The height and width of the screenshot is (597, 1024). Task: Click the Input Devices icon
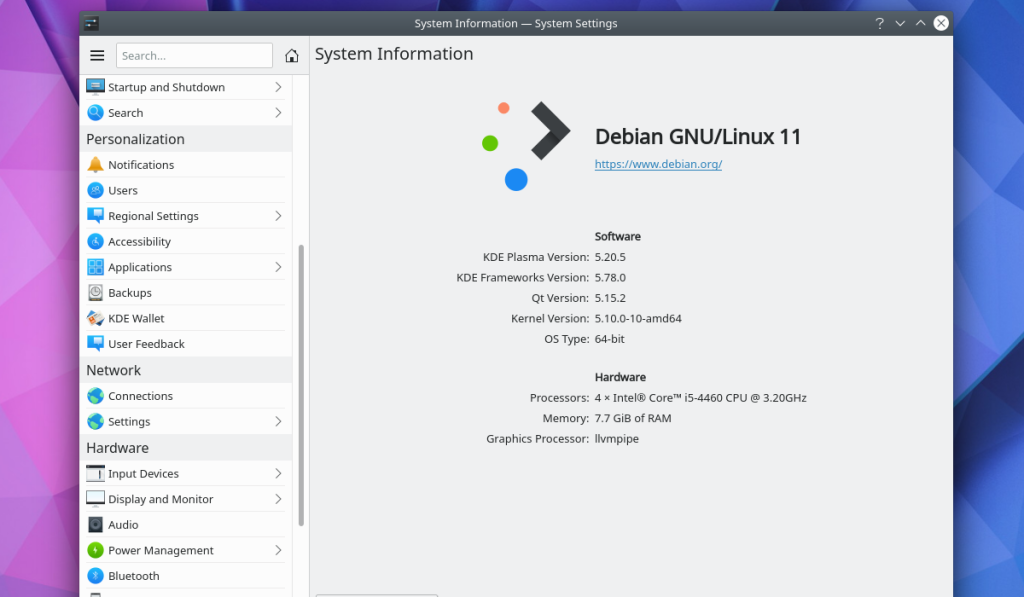click(x=95, y=473)
